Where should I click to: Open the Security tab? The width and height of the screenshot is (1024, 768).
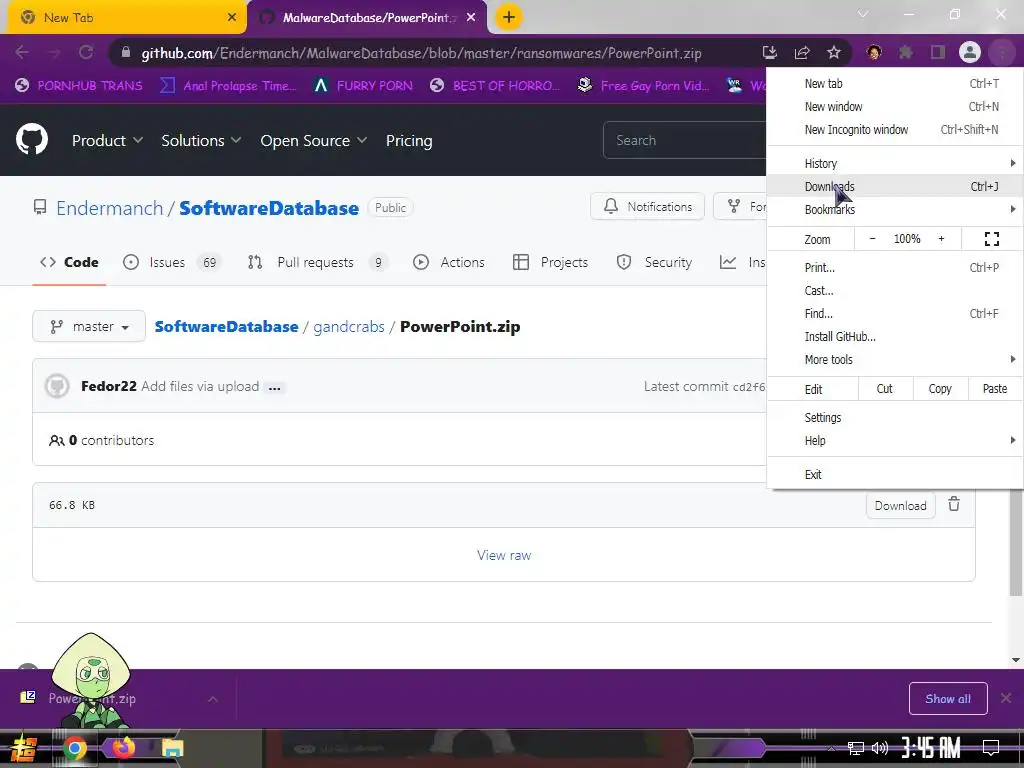[x=654, y=262]
